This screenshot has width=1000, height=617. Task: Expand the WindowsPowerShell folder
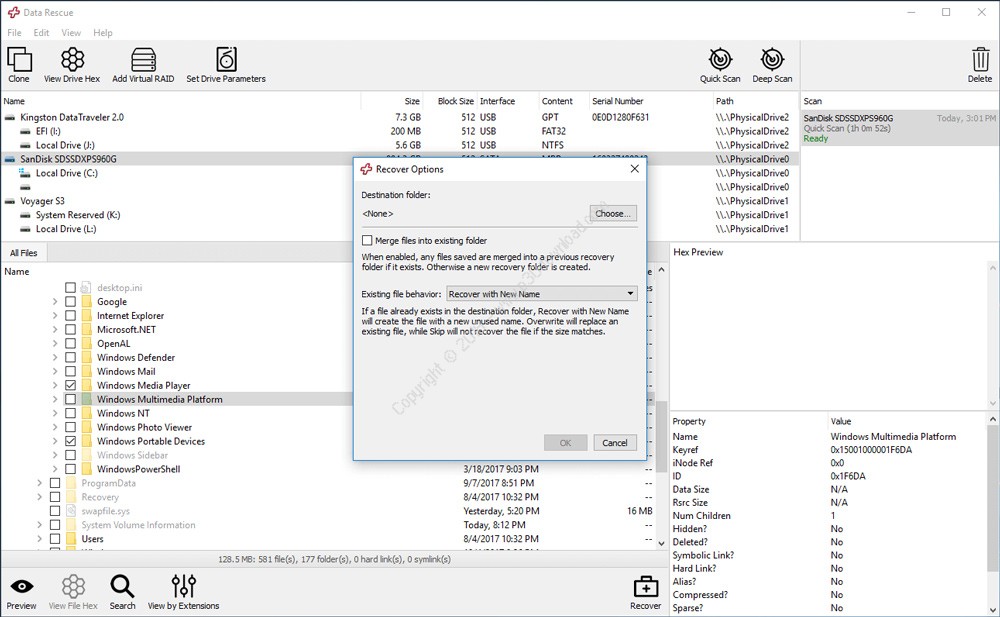pos(55,470)
